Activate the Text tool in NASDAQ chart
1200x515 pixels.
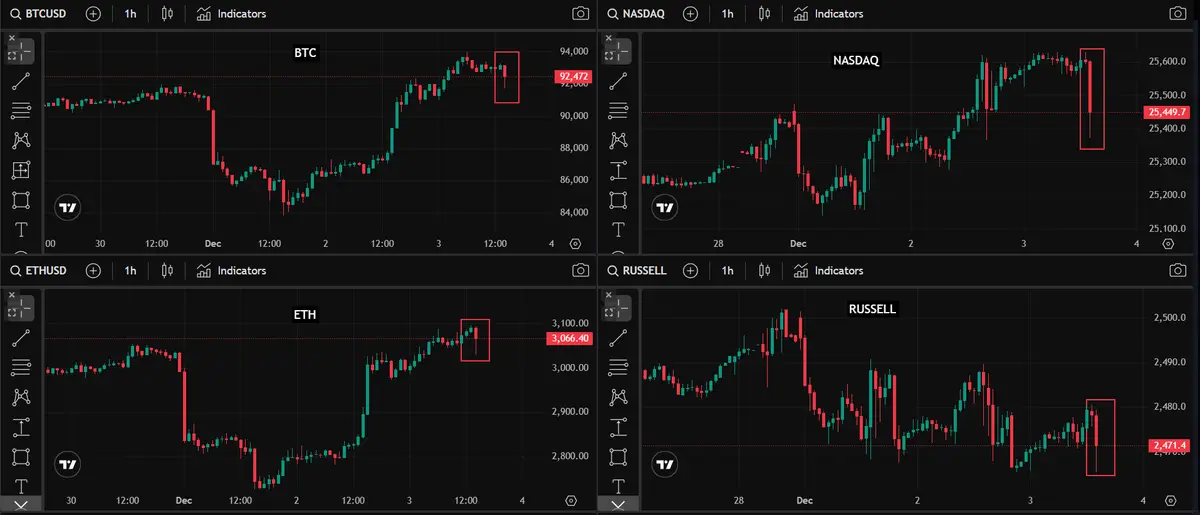pos(617,230)
